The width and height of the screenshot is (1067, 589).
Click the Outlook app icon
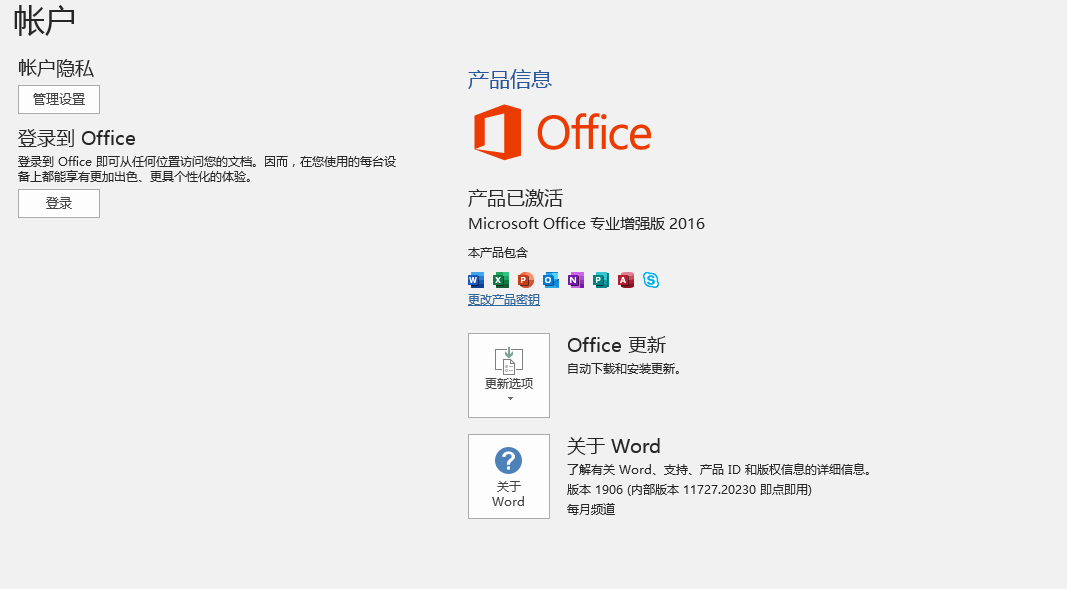pos(551,280)
